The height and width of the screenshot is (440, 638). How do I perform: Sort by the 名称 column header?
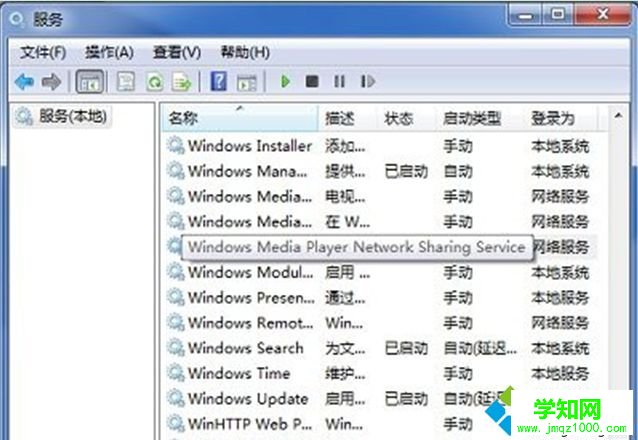pos(239,118)
